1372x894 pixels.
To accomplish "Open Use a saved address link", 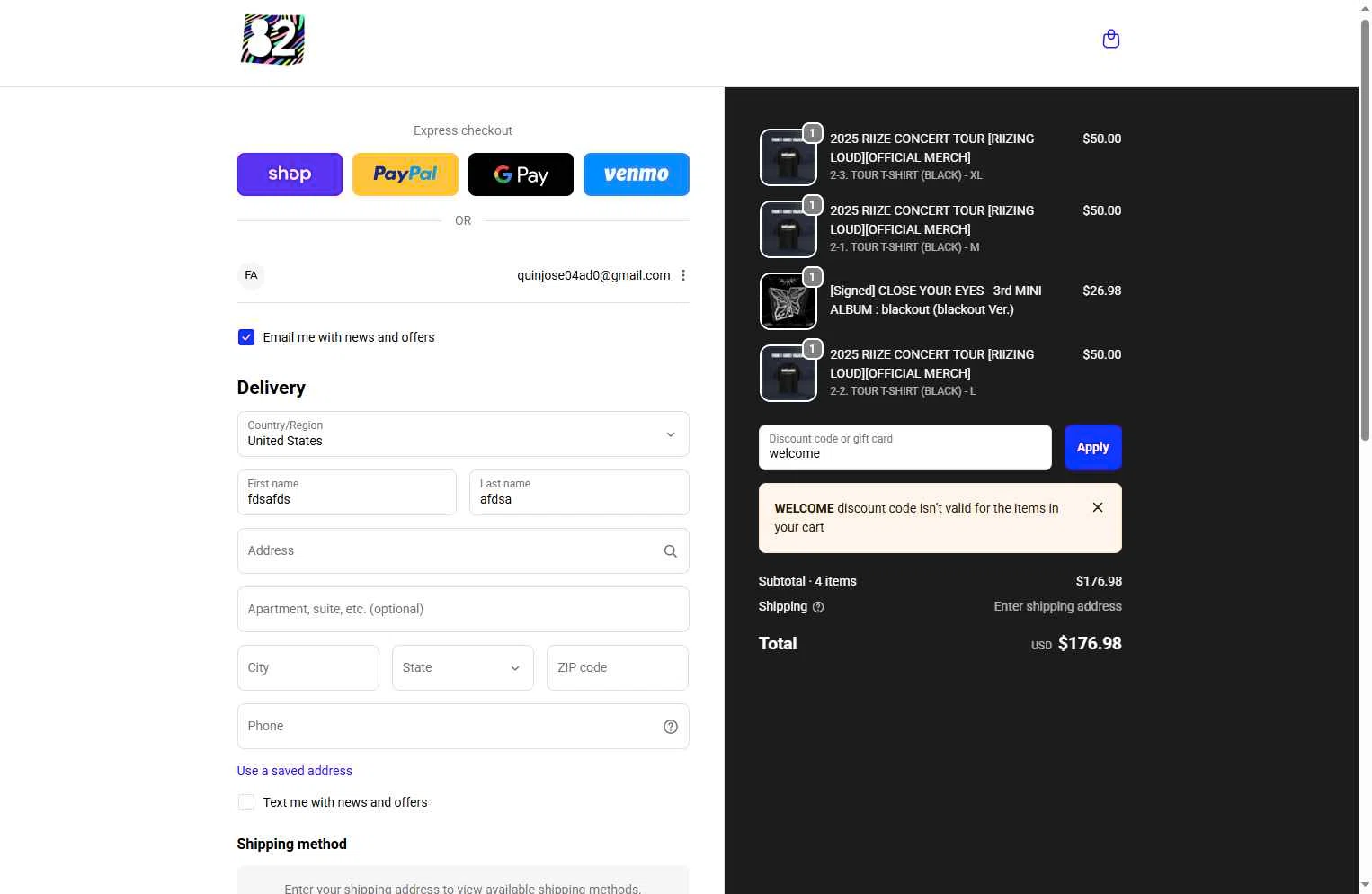I will coord(295,771).
